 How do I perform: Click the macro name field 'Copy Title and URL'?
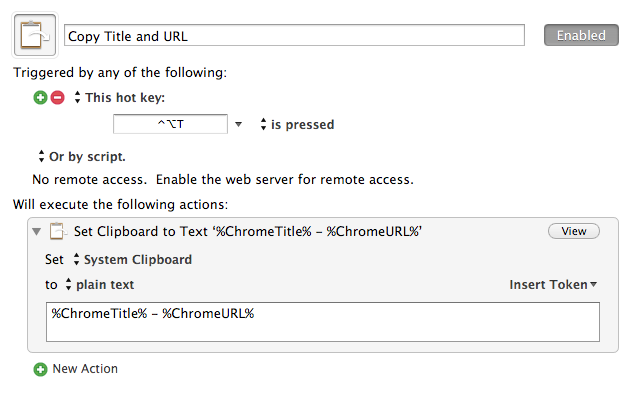pos(294,36)
